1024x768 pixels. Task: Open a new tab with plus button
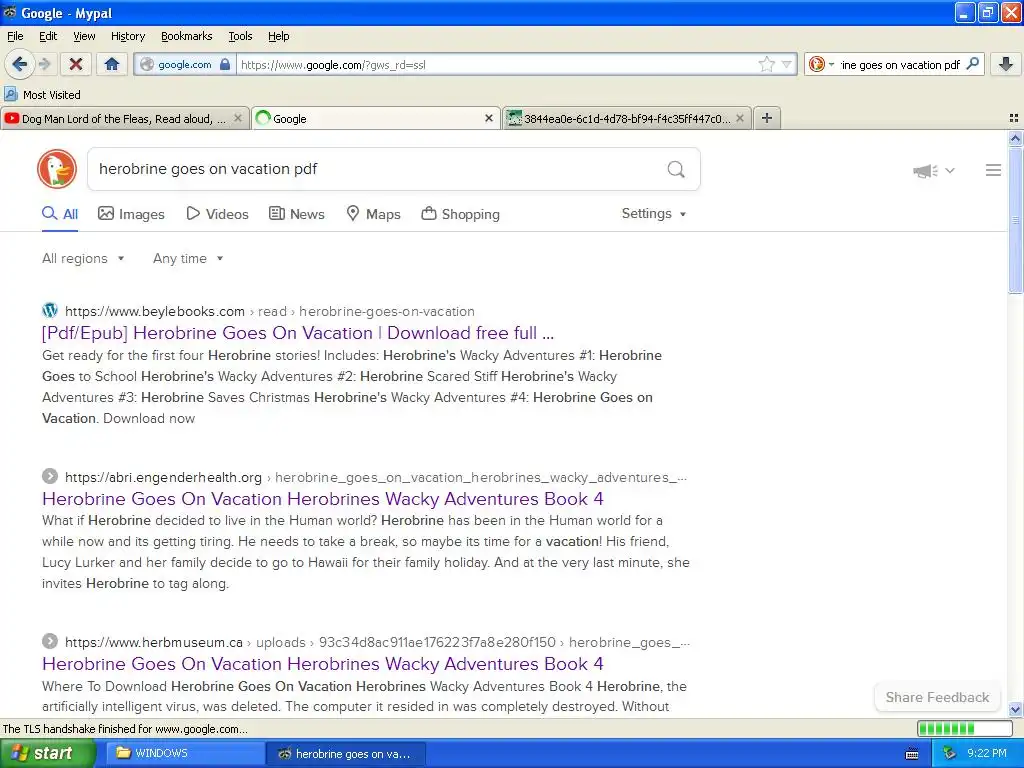pyautogui.click(x=767, y=118)
